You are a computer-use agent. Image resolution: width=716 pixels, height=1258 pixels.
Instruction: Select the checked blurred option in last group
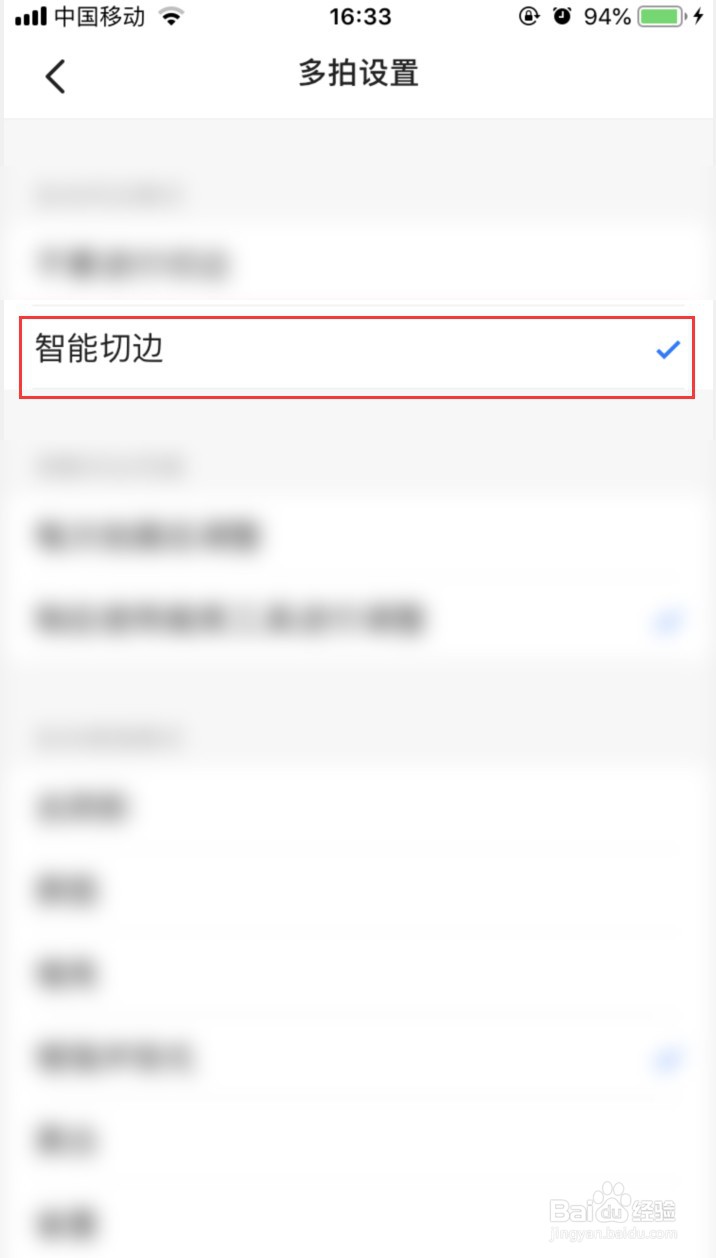click(357, 1056)
